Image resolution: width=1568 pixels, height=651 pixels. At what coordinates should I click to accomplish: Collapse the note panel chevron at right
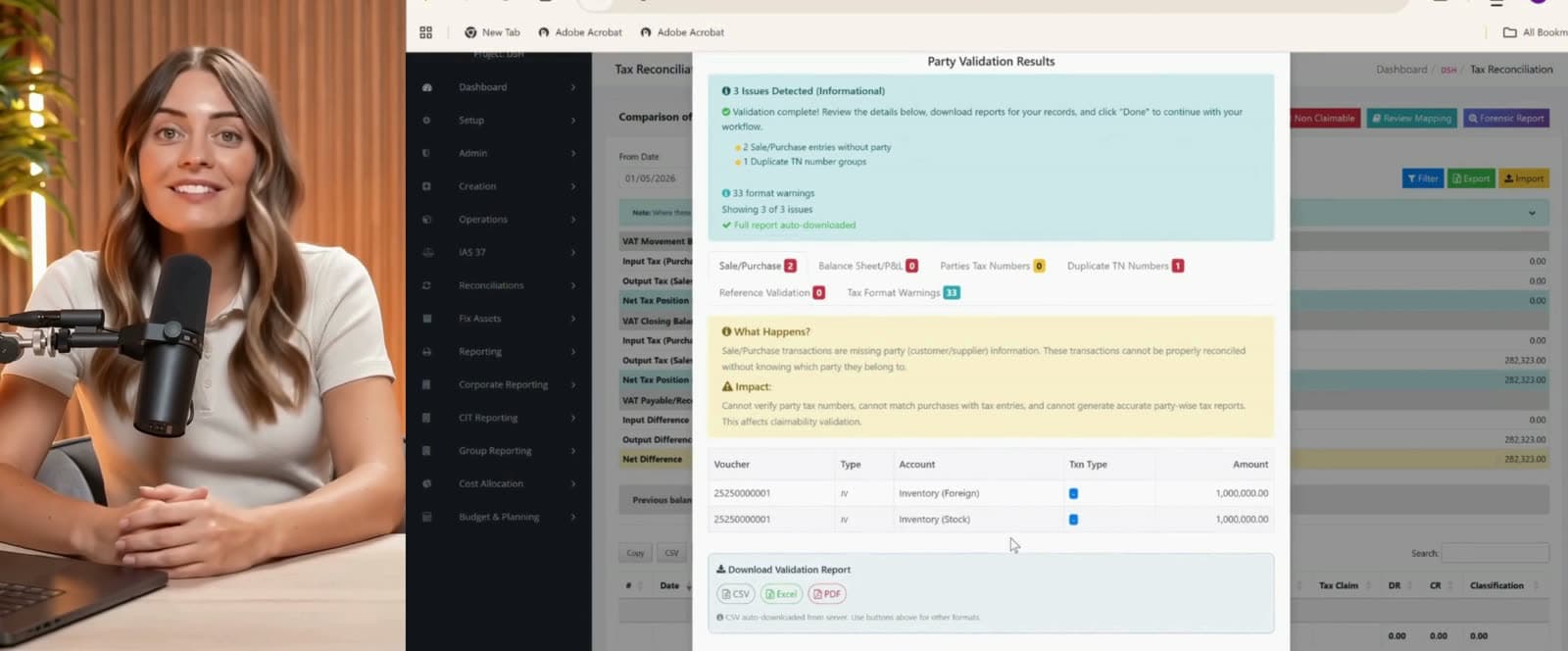pos(1532,213)
